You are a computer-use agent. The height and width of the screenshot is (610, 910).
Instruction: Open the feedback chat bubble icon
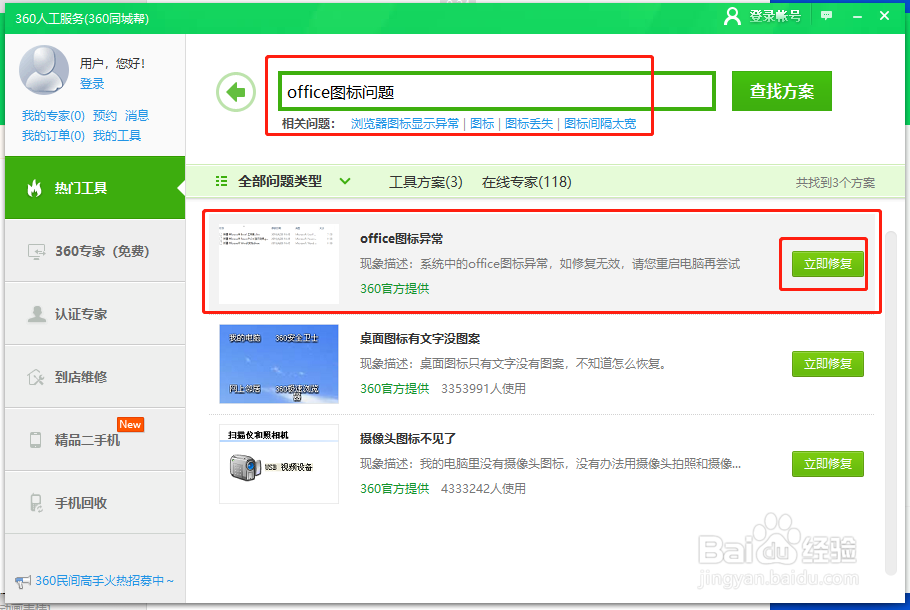pyautogui.click(x=826, y=16)
